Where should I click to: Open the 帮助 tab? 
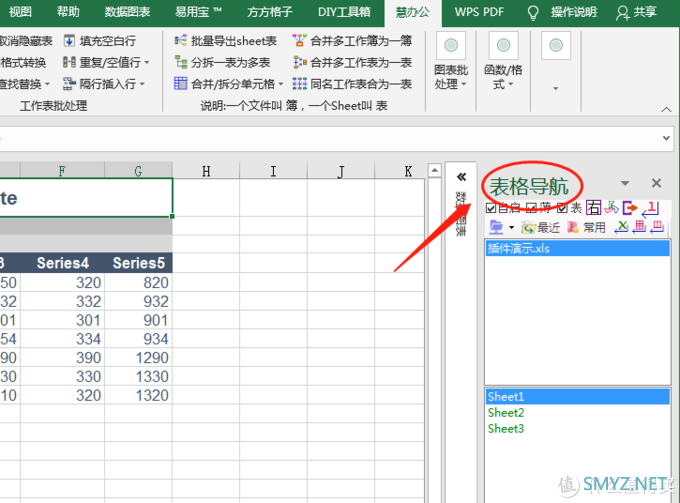pyautogui.click(x=68, y=12)
